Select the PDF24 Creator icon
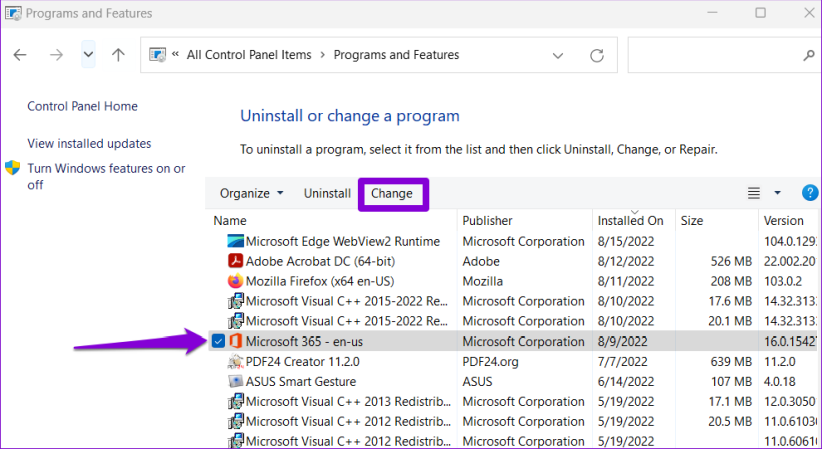The height and width of the screenshot is (449, 822). [235, 361]
